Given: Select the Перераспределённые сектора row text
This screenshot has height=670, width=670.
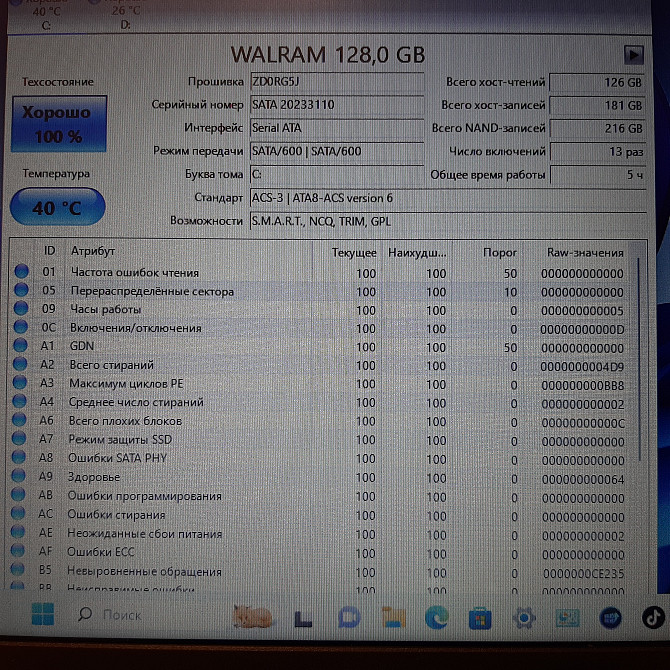Looking at the screenshot, I should (x=152, y=291).
